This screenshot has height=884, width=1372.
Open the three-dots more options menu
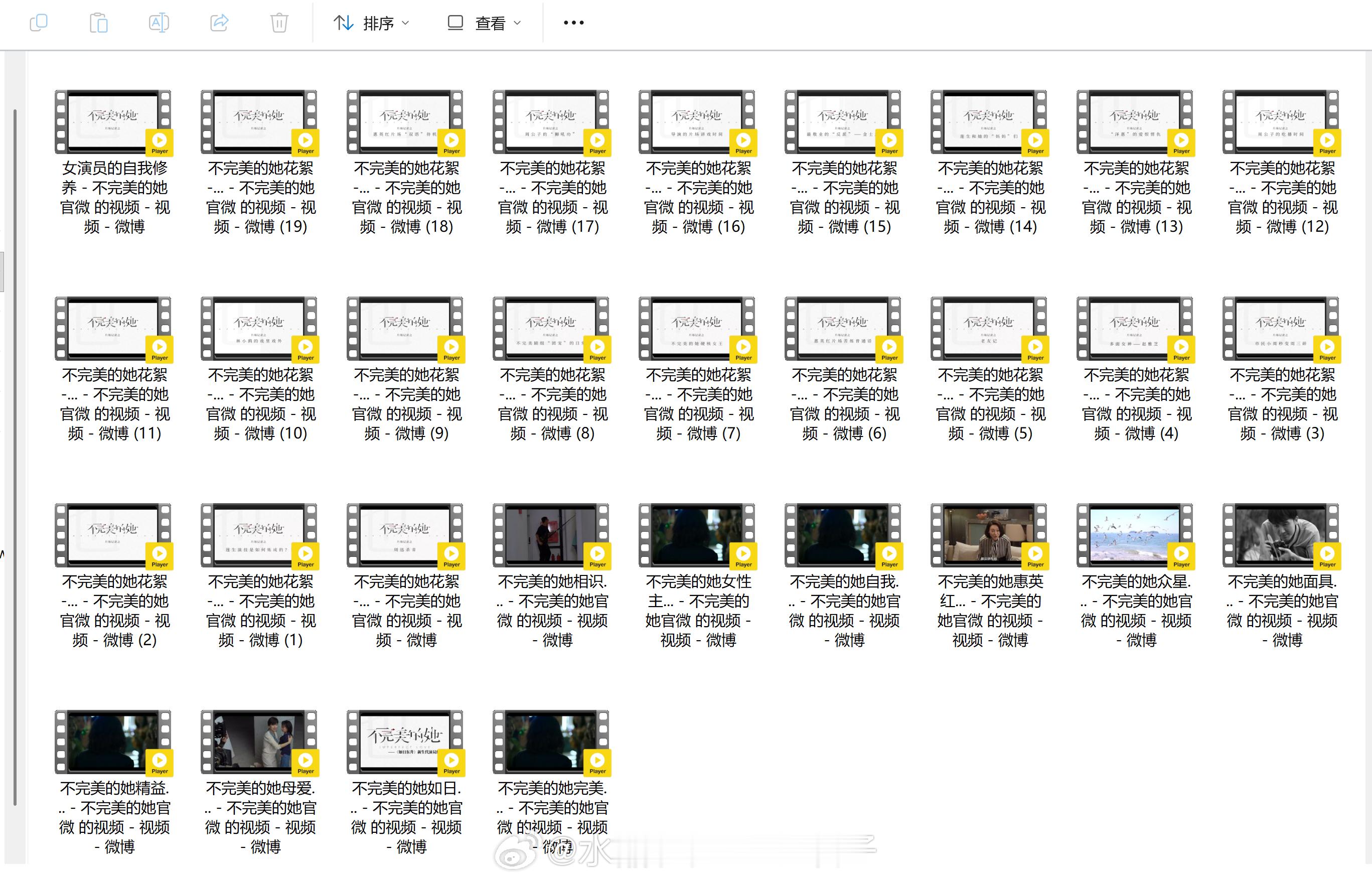click(x=574, y=23)
